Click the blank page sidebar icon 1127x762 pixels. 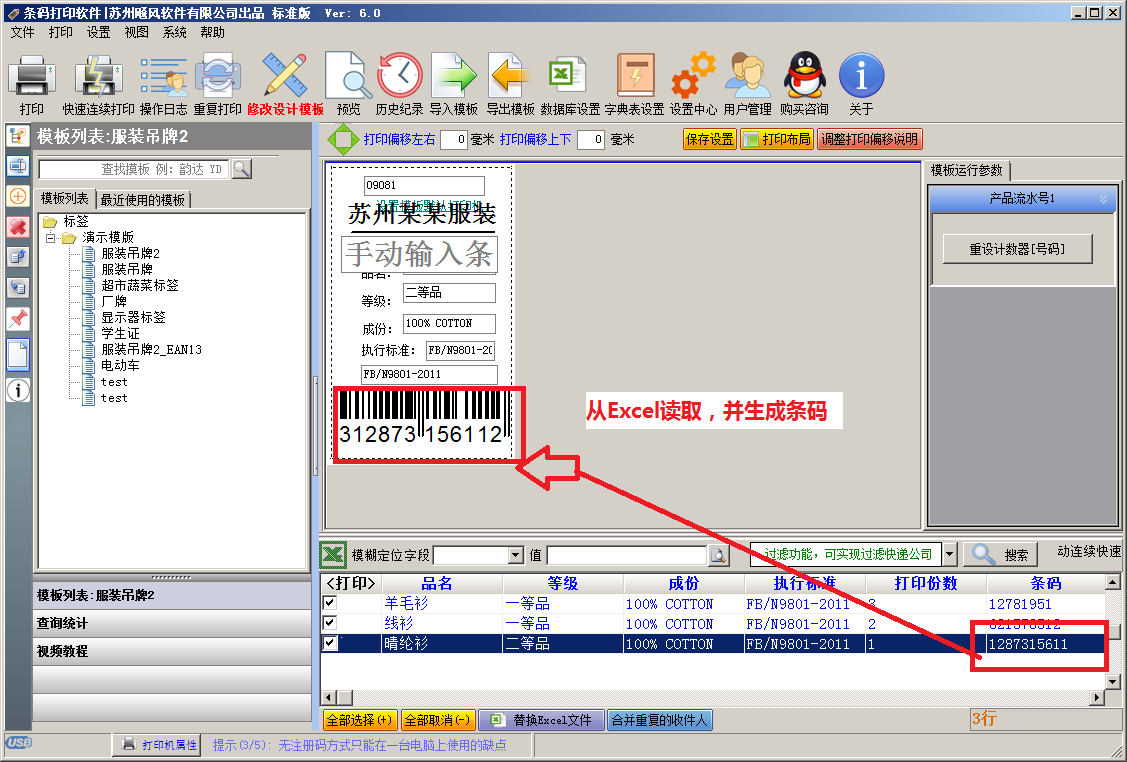pos(18,355)
